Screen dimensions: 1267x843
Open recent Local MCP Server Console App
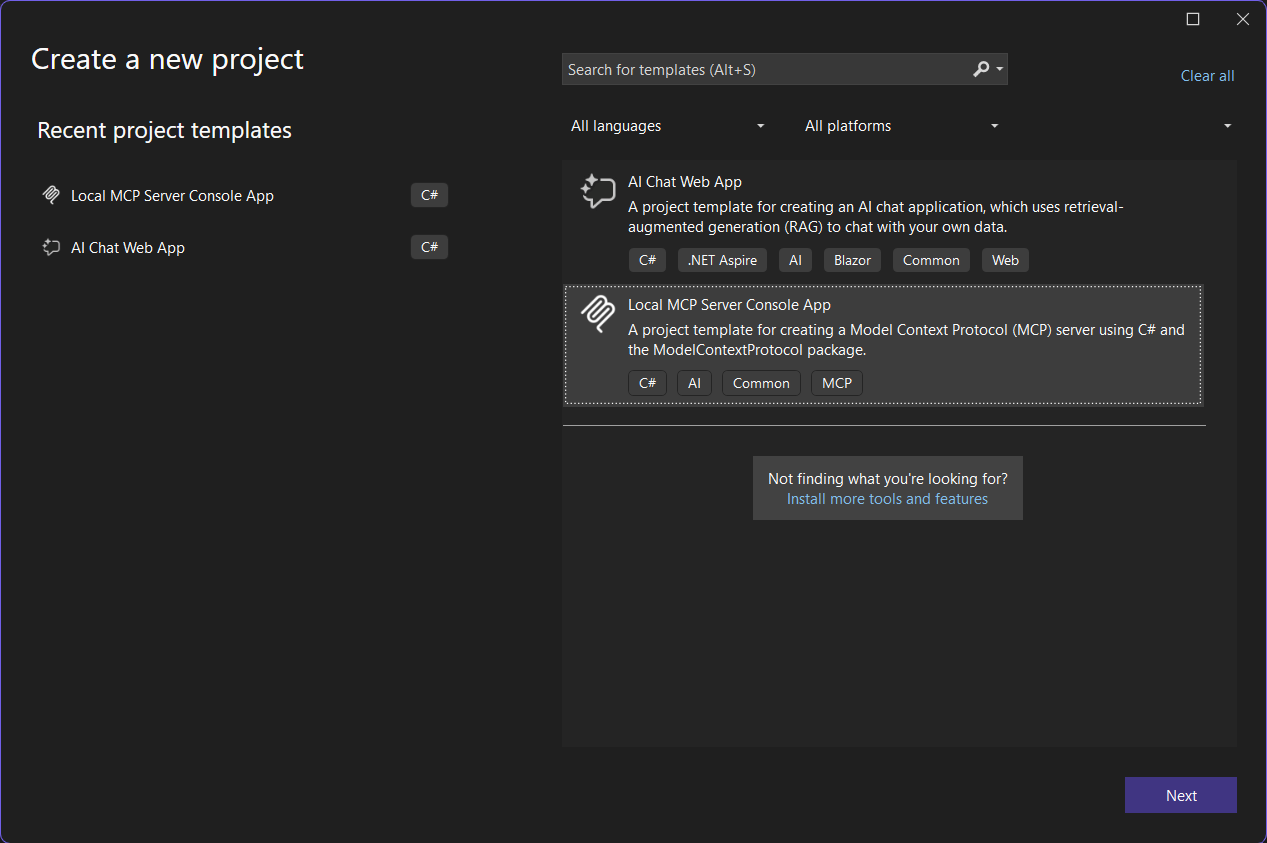[172, 196]
